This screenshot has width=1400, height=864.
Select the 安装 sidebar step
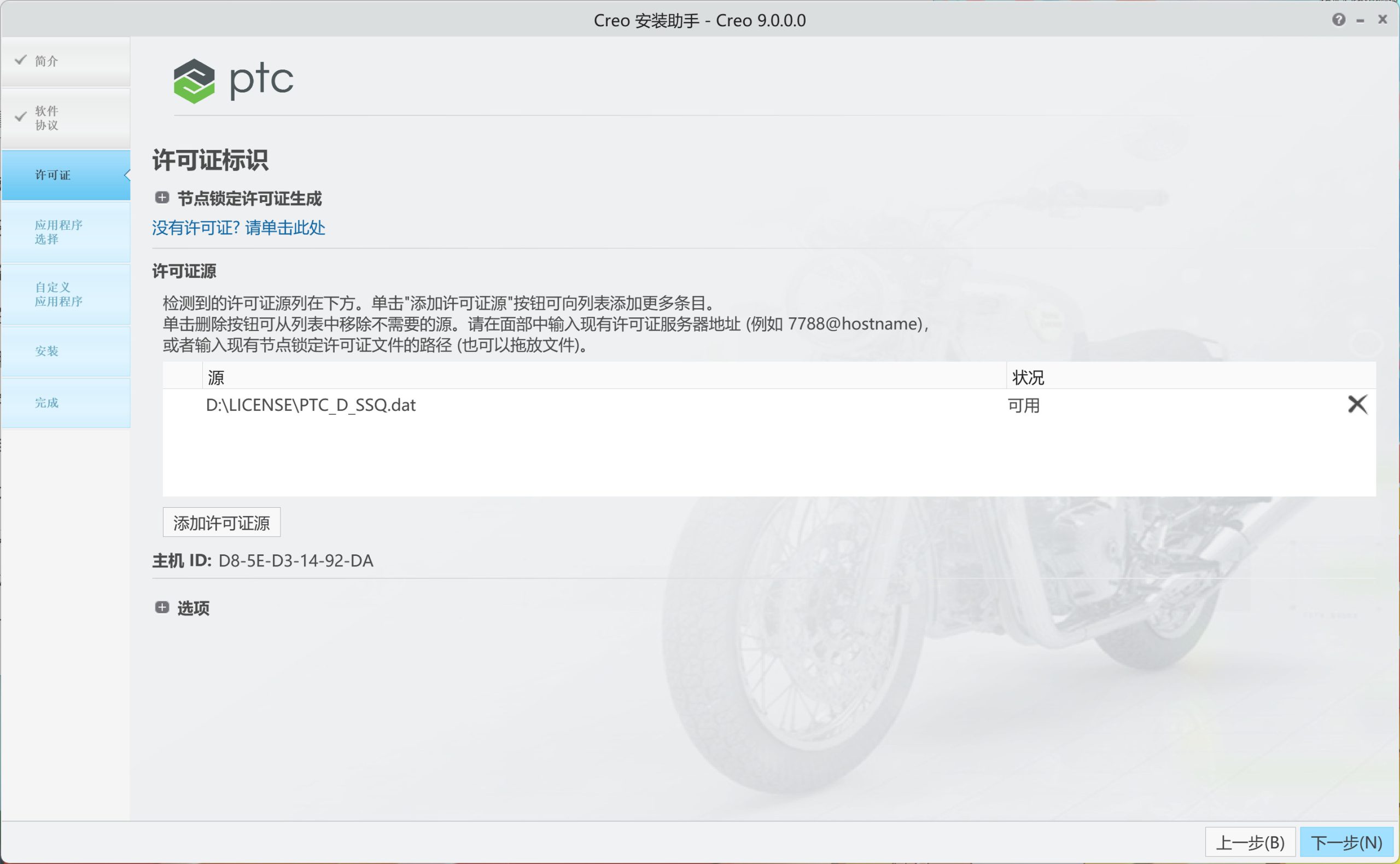(46, 351)
